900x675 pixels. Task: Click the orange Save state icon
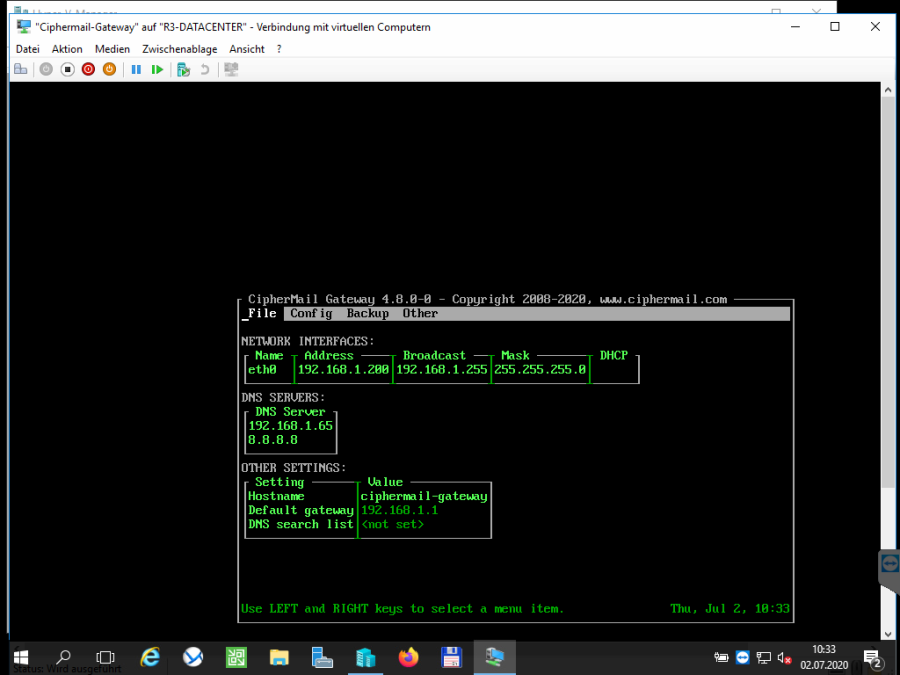[x=109, y=69]
